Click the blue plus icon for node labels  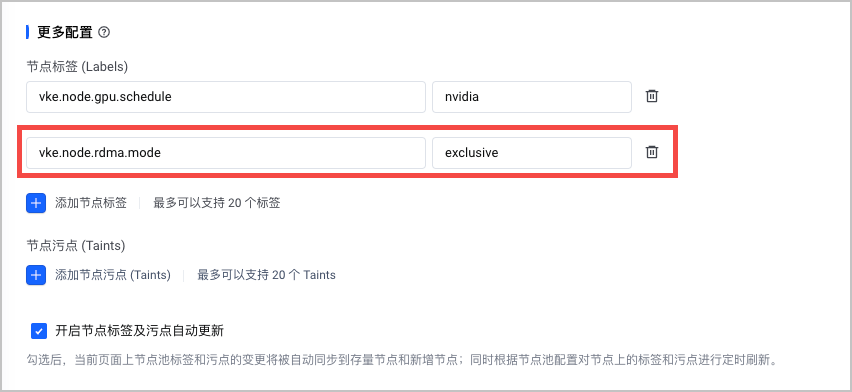pyautogui.click(x=36, y=203)
